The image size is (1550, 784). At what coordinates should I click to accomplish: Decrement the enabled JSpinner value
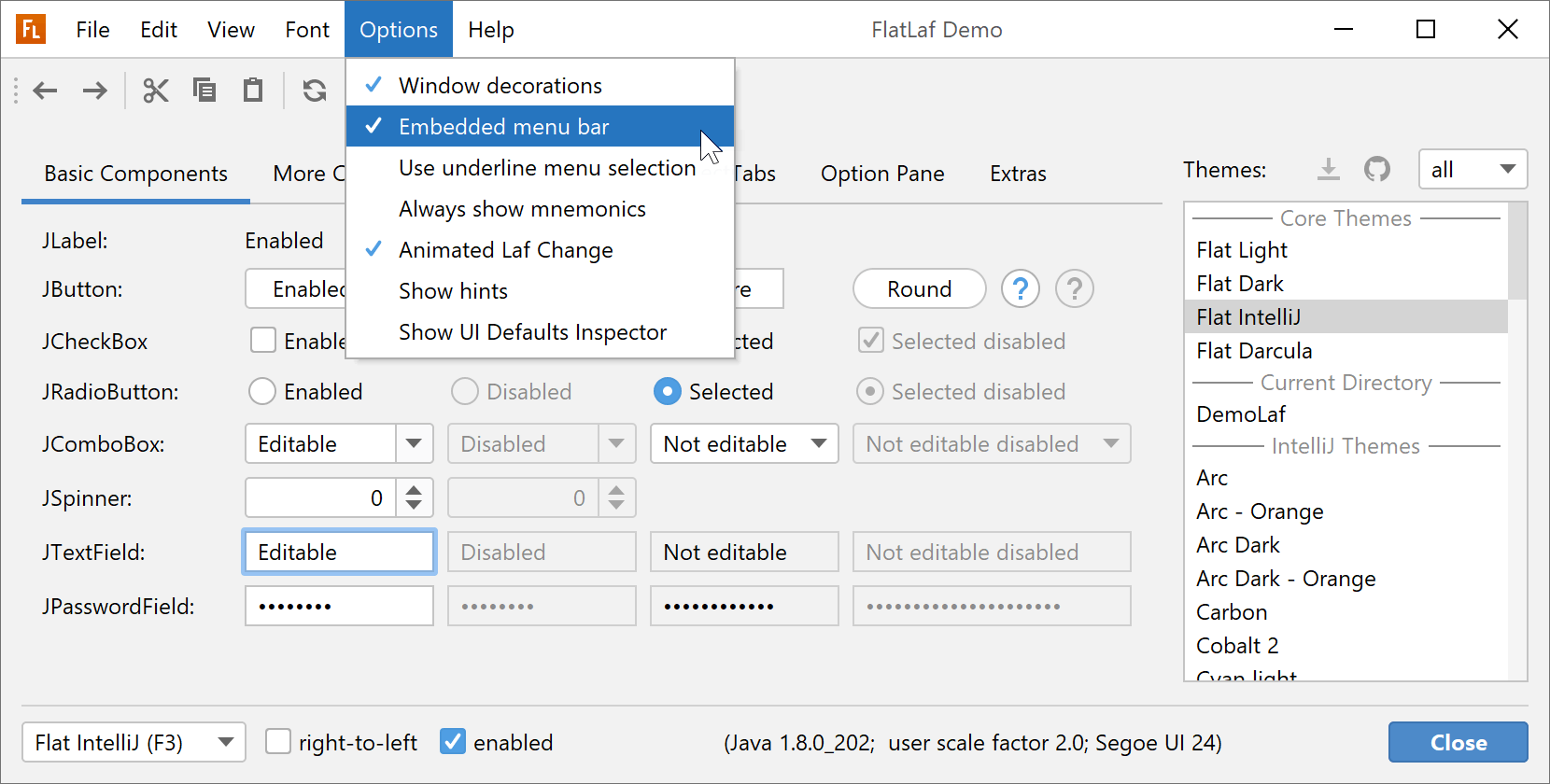(x=414, y=507)
